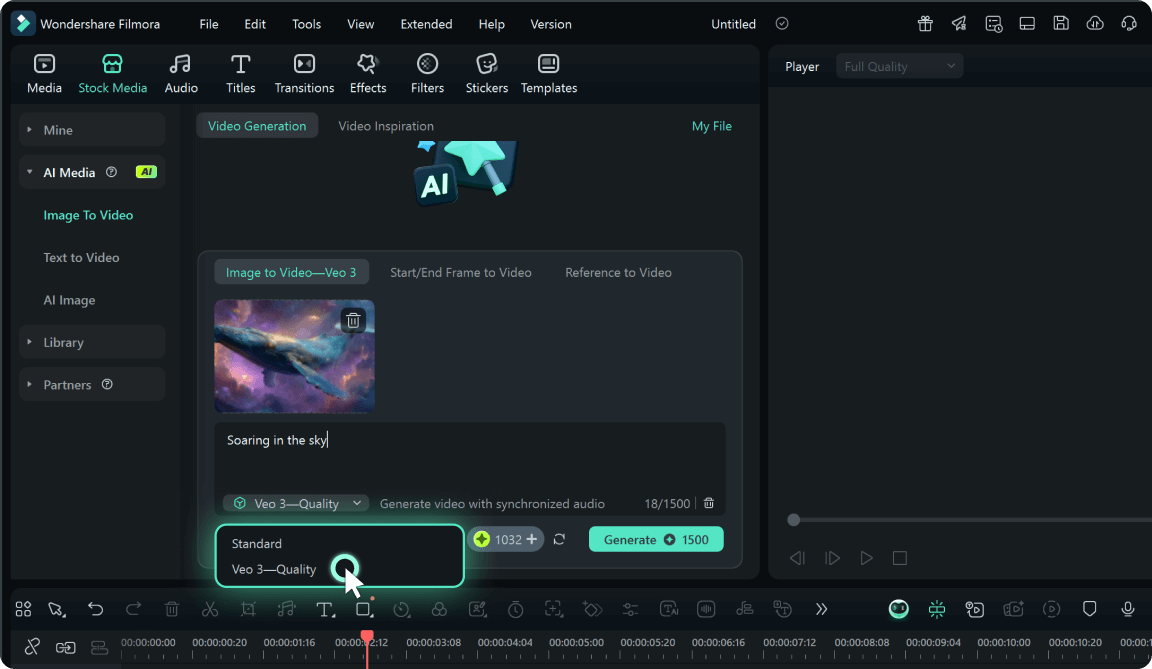1152x669 pixels.
Task: Open the Templates panel
Action: tap(549, 73)
